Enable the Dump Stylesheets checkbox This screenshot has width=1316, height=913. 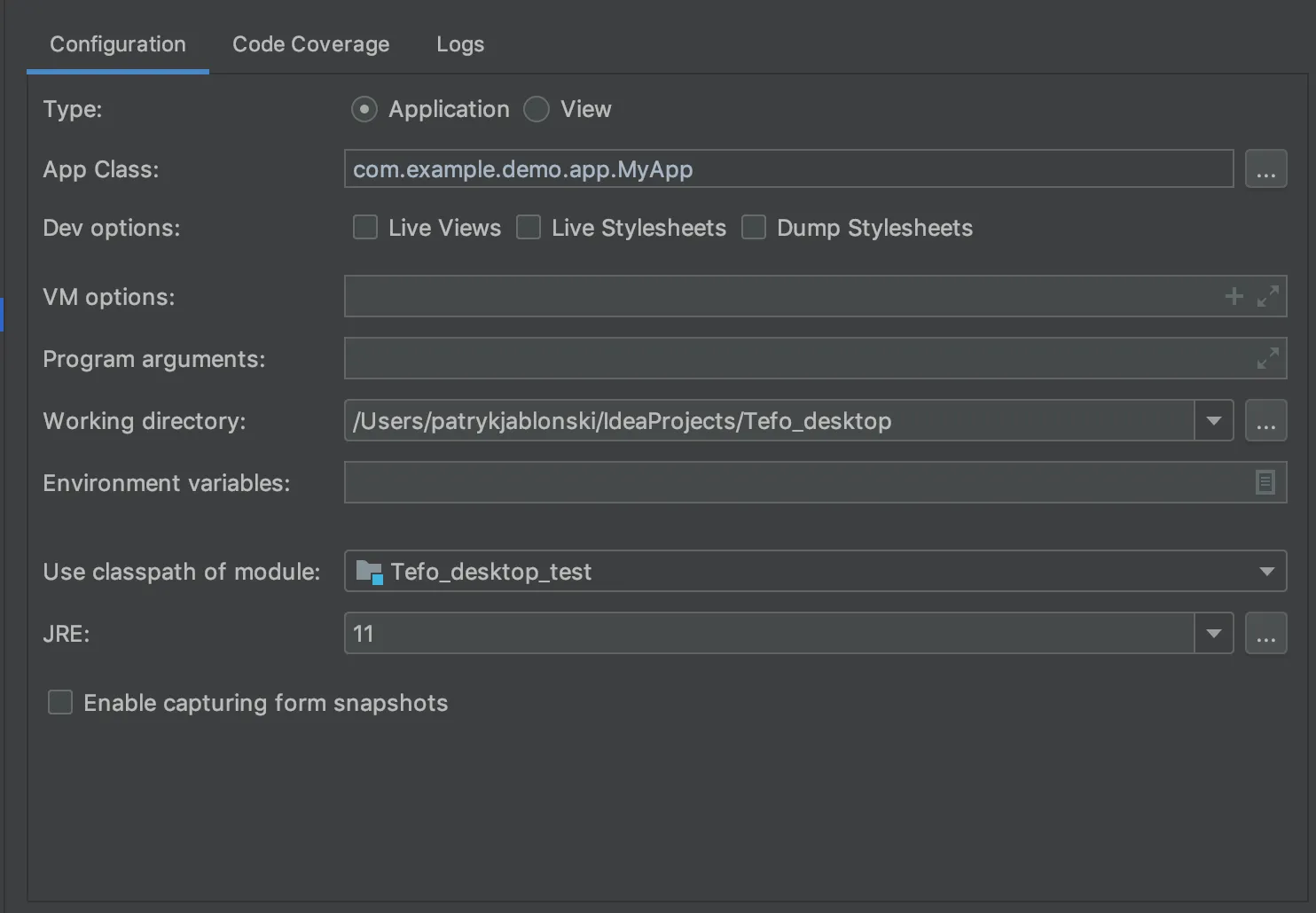[x=754, y=228]
